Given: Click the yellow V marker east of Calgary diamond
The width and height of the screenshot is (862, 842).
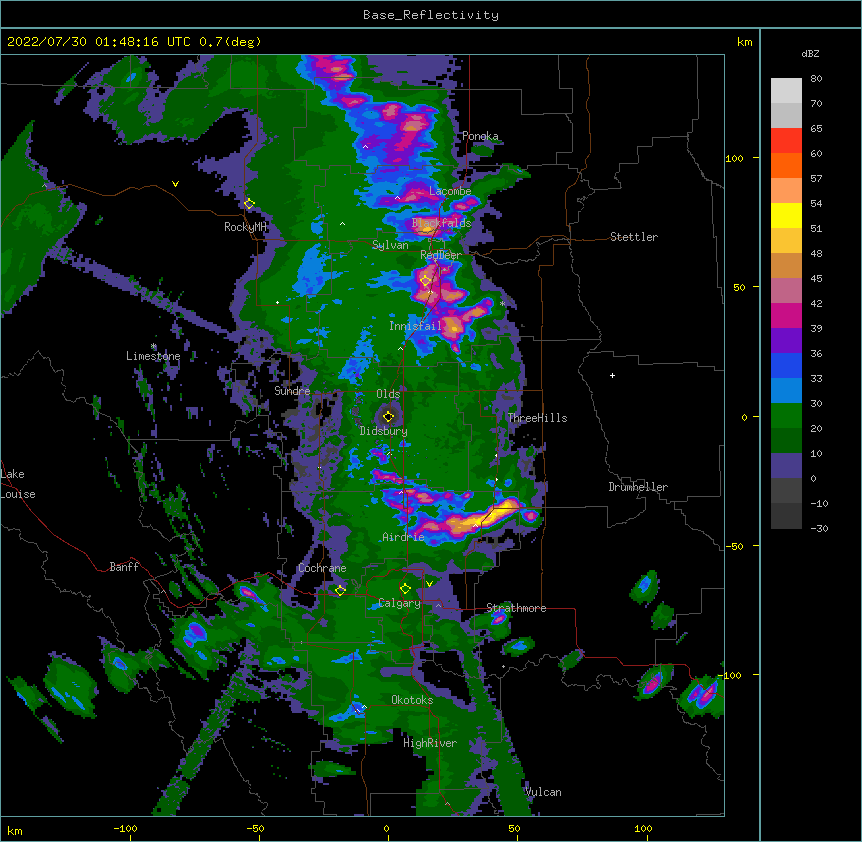Looking at the screenshot, I should [x=429, y=584].
